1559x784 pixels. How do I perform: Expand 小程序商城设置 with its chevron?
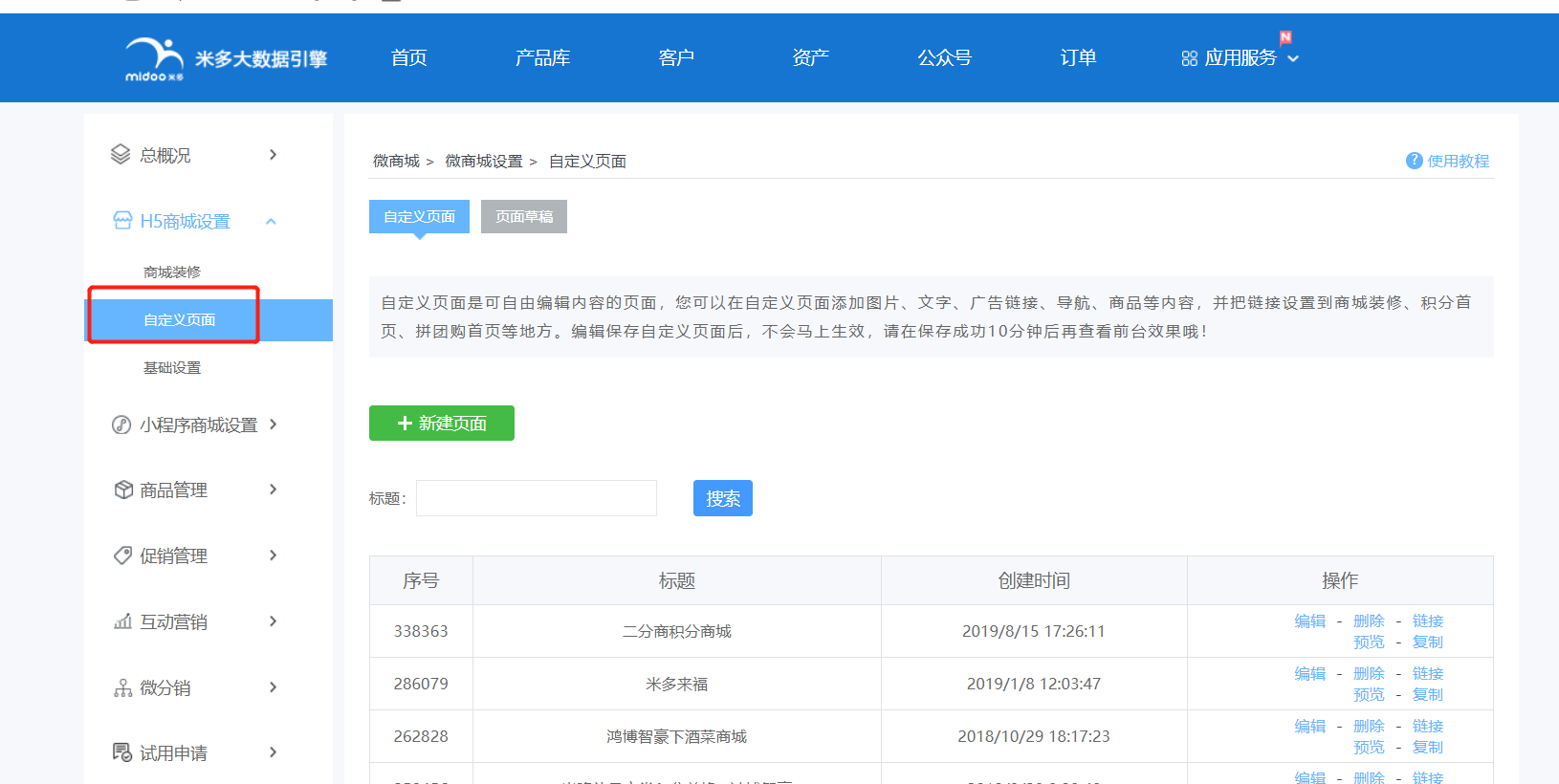click(273, 425)
